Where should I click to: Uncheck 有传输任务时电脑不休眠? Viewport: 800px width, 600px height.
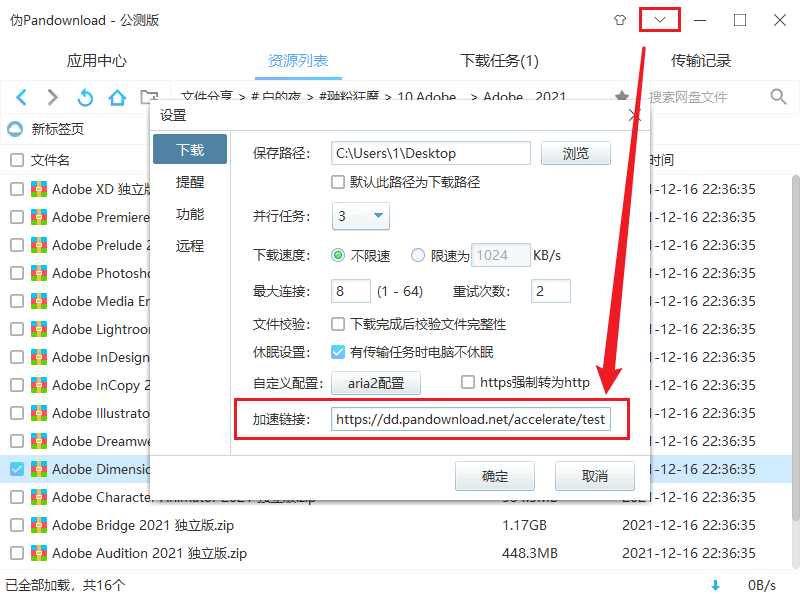pos(338,352)
